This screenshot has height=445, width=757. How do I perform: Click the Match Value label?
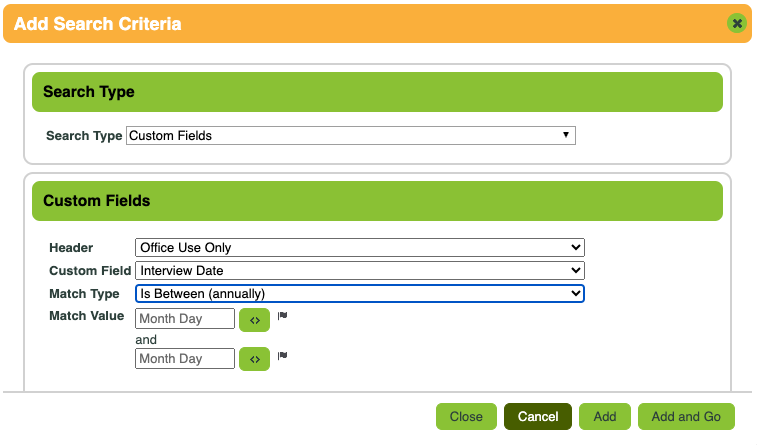pos(86,316)
